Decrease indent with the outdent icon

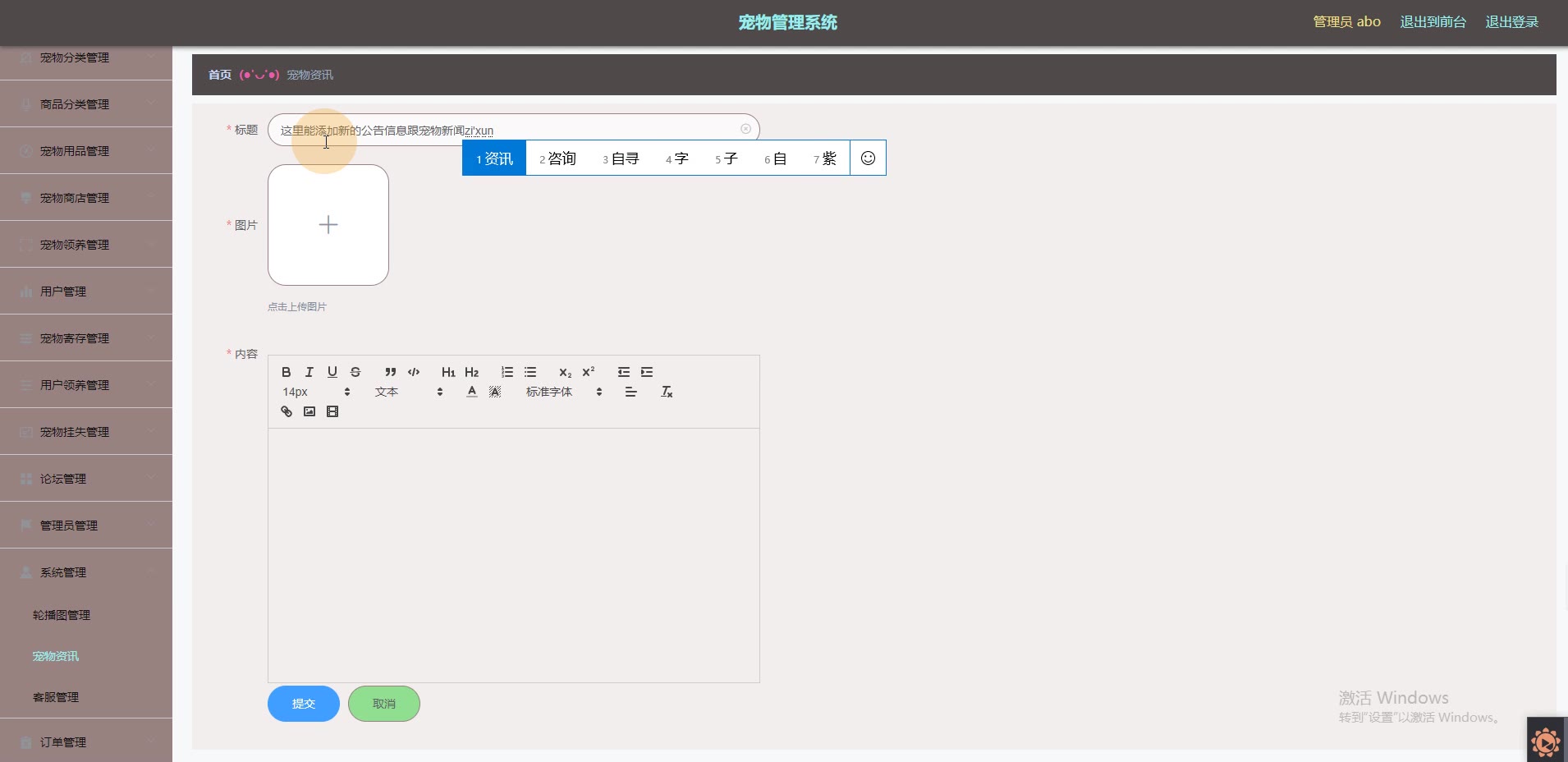[x=624, y=372]
